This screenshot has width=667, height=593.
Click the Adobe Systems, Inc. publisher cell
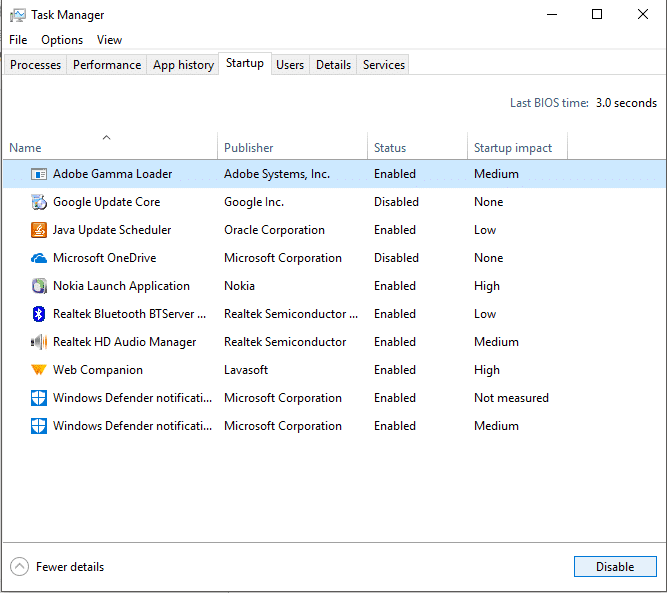pyautogui.click(x=277, y=174)
